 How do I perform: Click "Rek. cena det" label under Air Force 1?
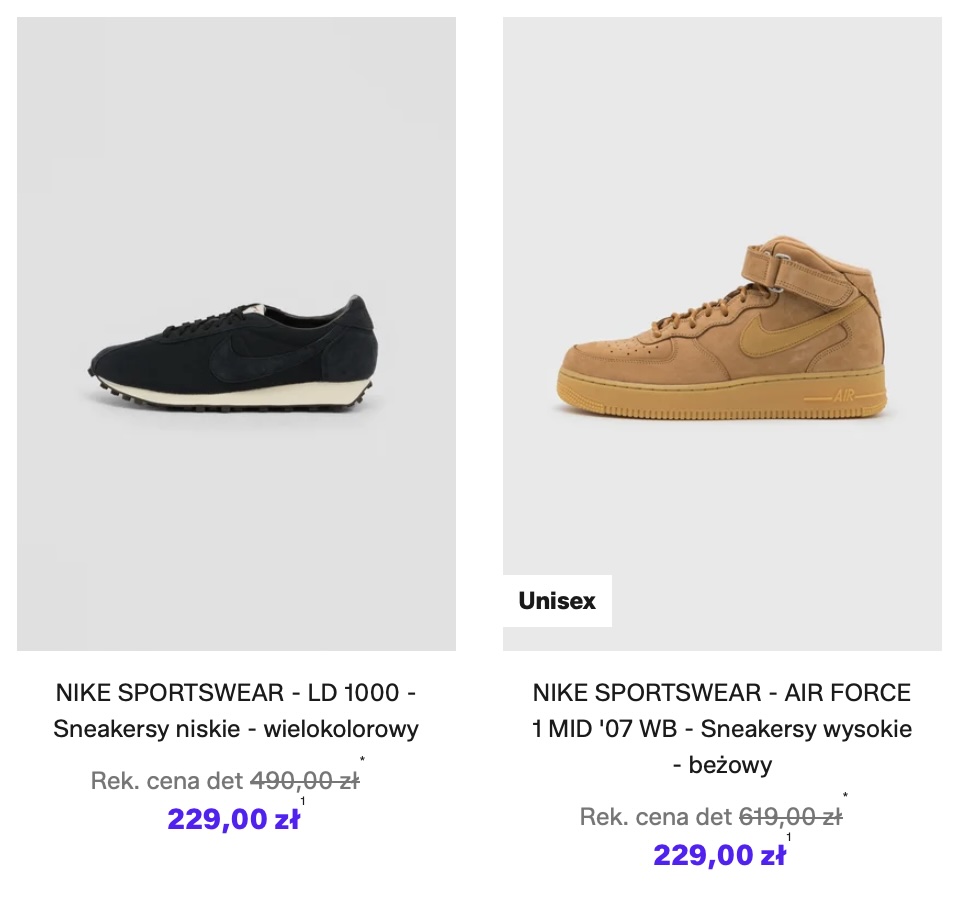click(x=655, y=817)
